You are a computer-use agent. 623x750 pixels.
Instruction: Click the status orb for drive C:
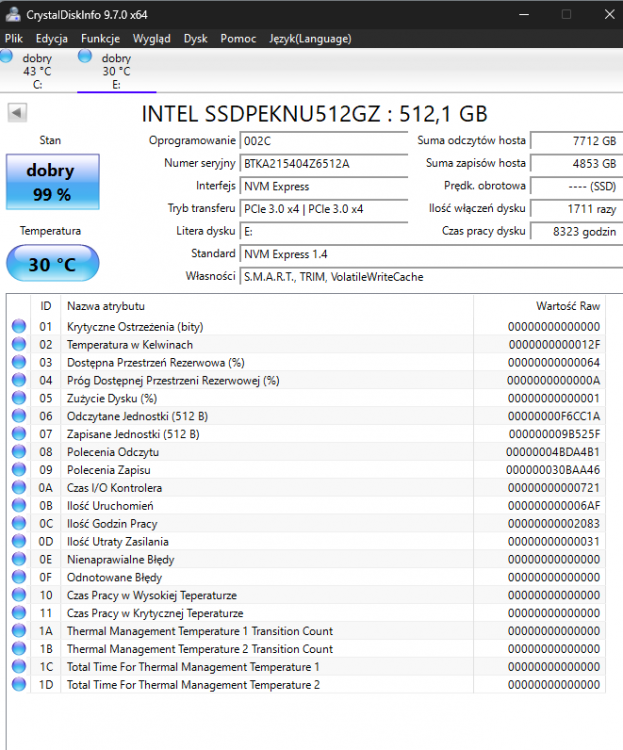(x=7, y=57)
